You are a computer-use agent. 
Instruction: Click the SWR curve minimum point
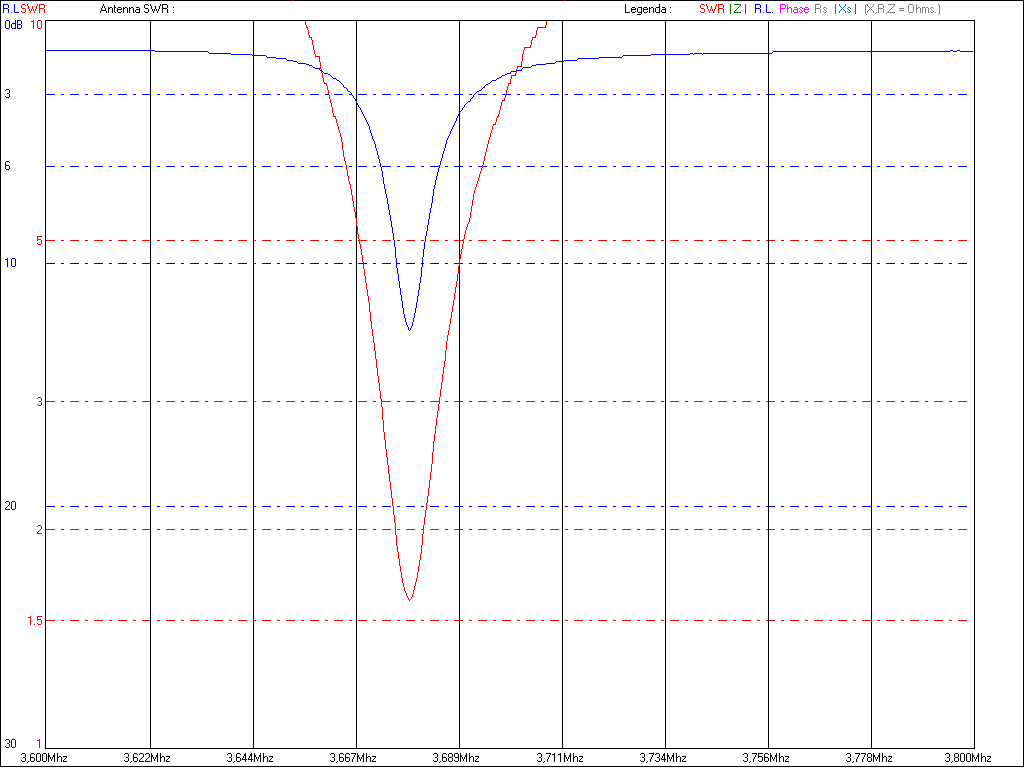coord(409,599)
